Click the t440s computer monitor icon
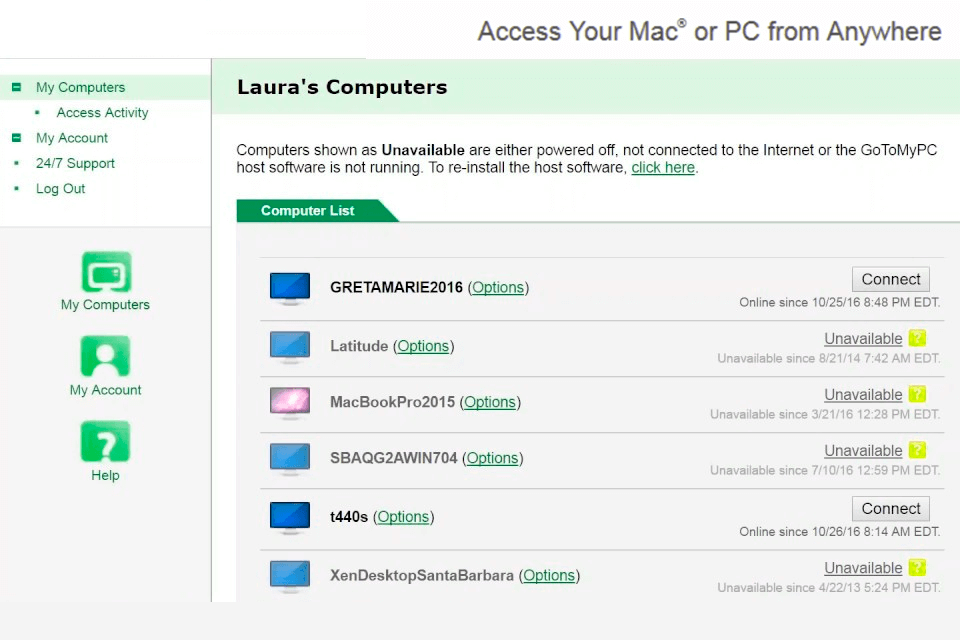This screenshot has width=960, height=640. (290, 518)
